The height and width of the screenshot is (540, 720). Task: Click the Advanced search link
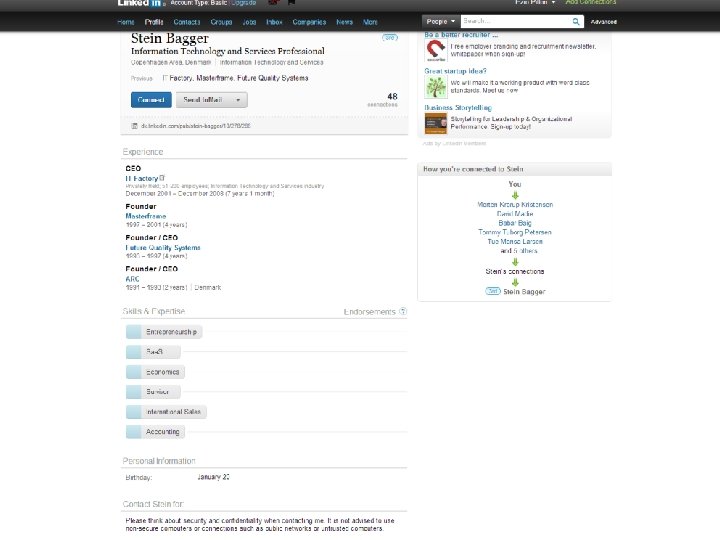pos(603,22)
